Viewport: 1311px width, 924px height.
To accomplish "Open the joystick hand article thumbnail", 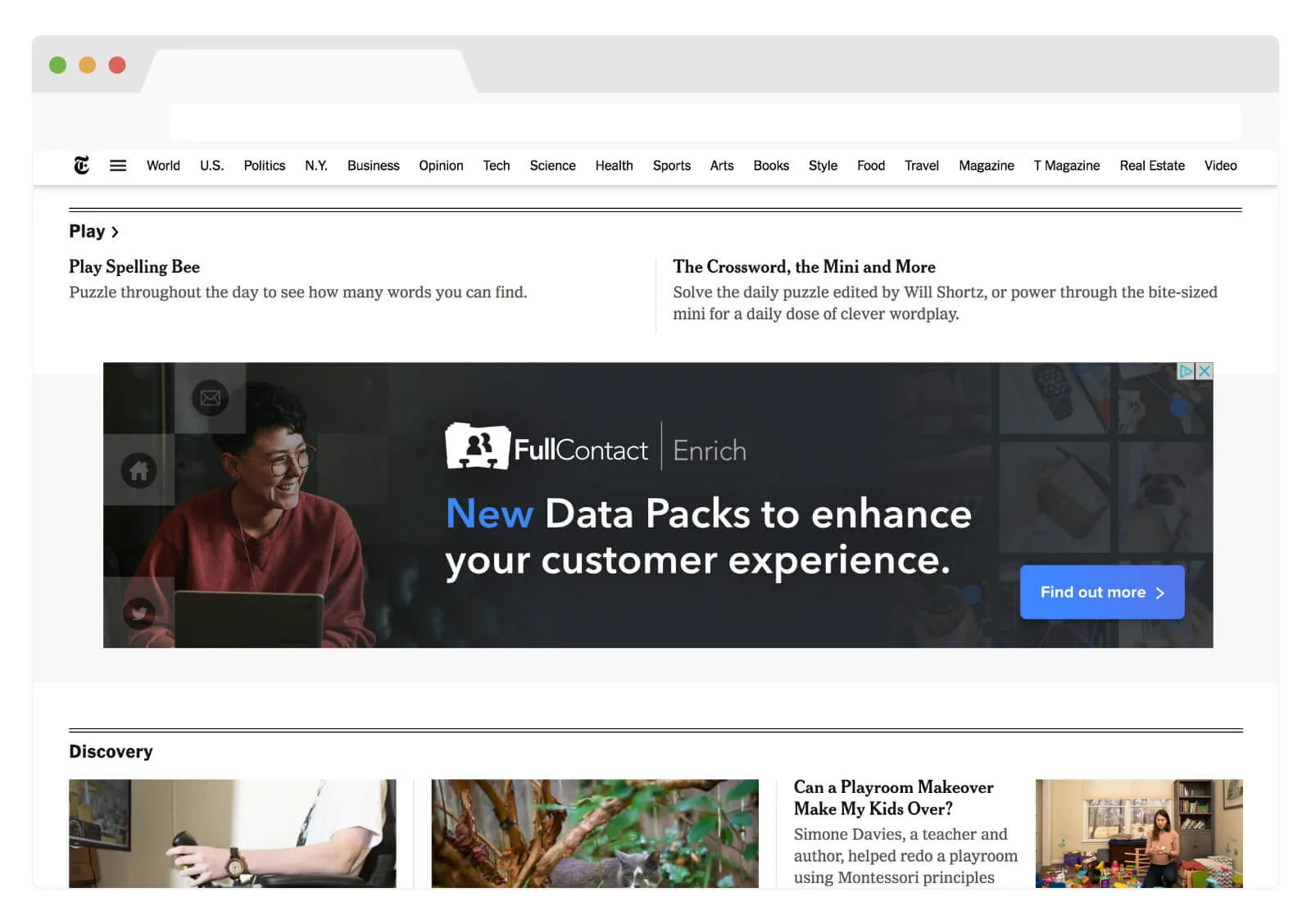I will click(x=233, y=833).
